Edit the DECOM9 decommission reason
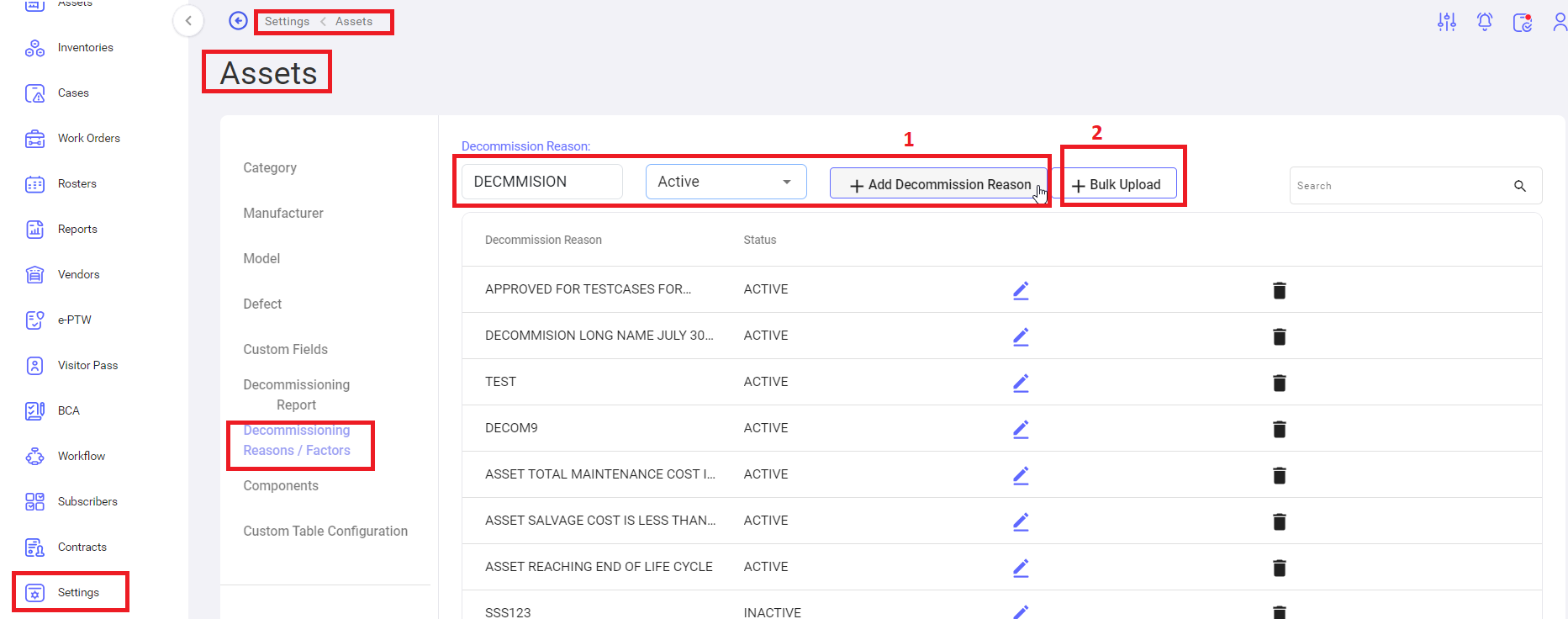 [x=1021, y=429]
